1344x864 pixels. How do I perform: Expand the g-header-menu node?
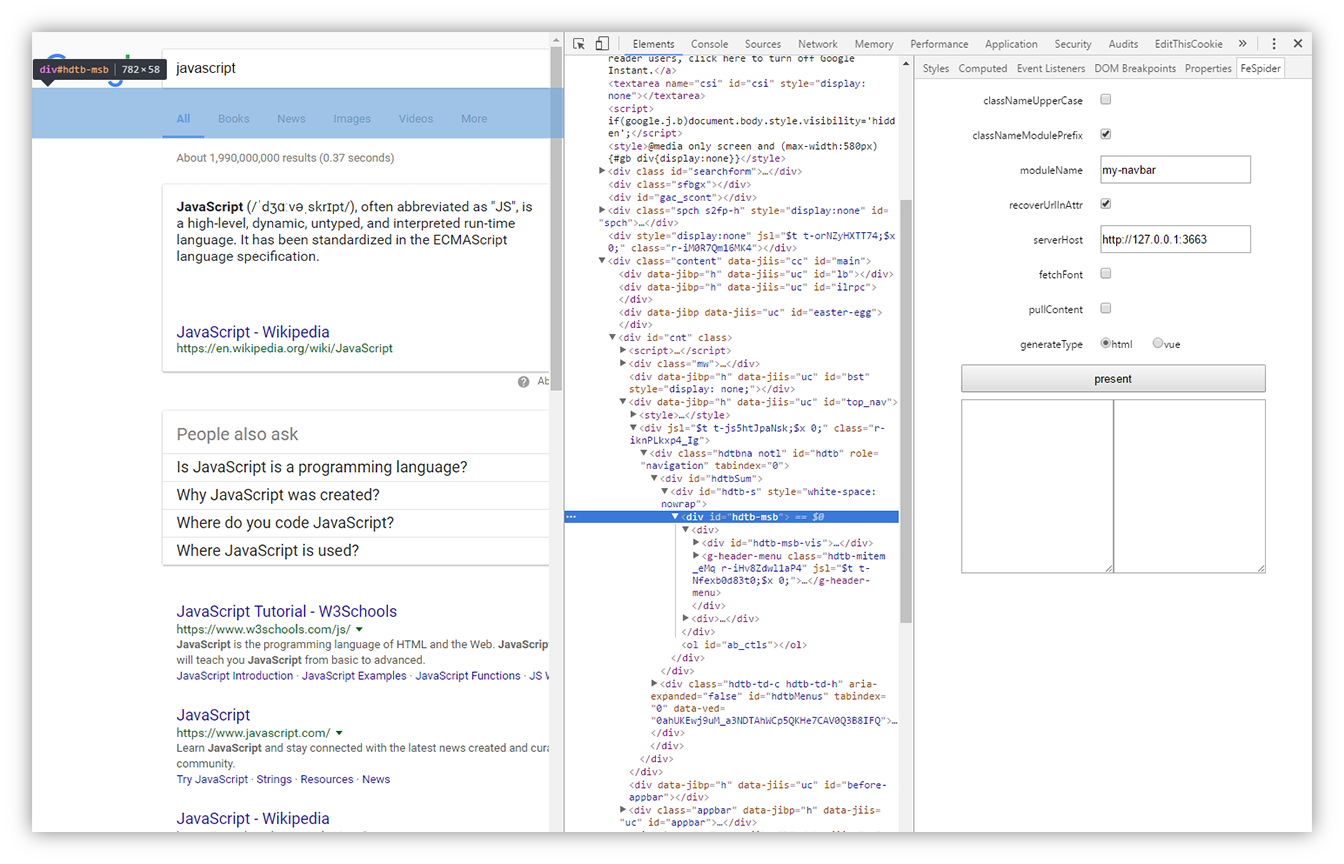[x=697, y=556]
